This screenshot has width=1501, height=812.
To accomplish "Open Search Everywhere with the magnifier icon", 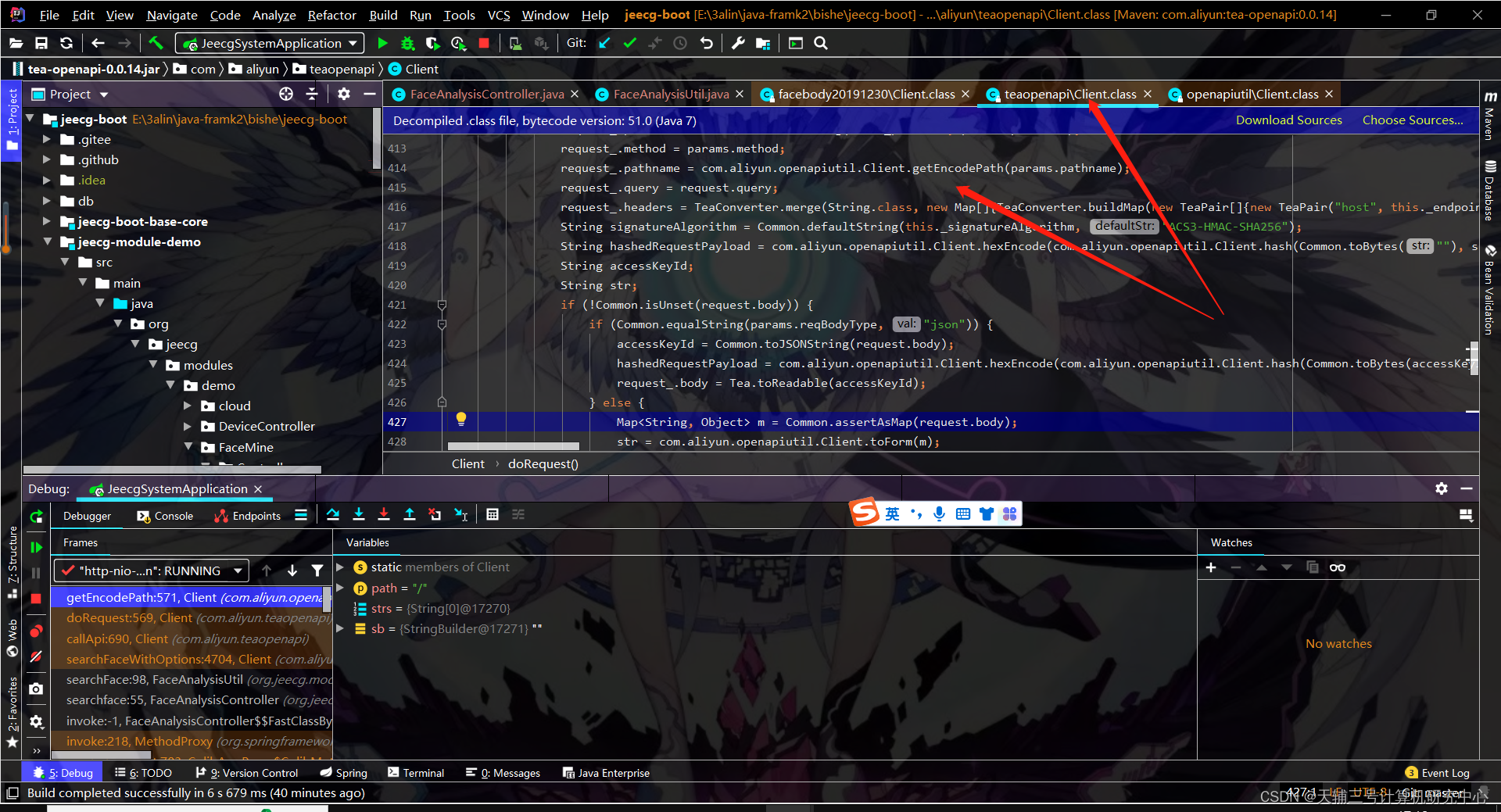I will [x=821, y=43].
